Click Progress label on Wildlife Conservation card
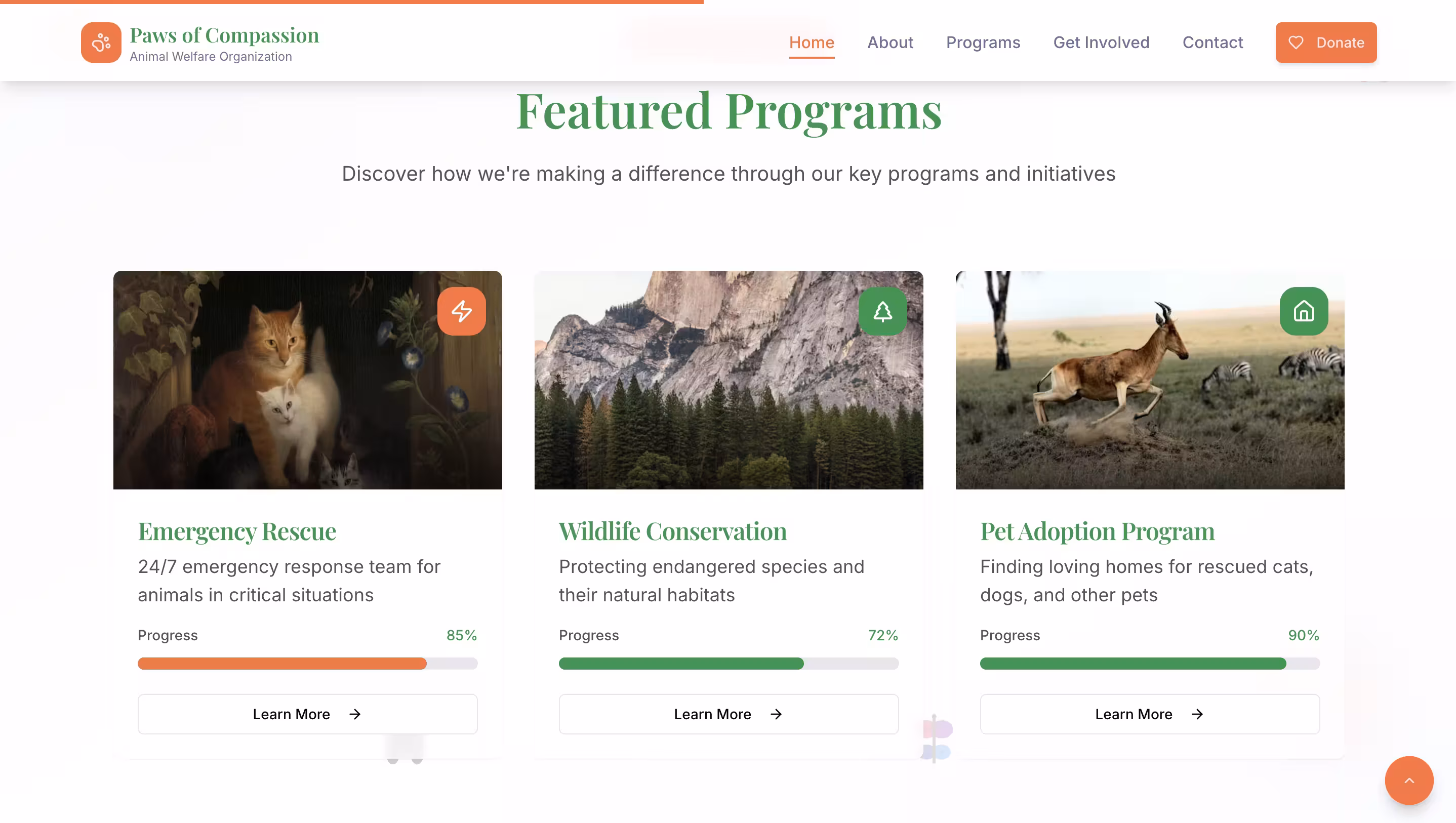Viewport: 1456px width, 823px height. tap(589, 635)
